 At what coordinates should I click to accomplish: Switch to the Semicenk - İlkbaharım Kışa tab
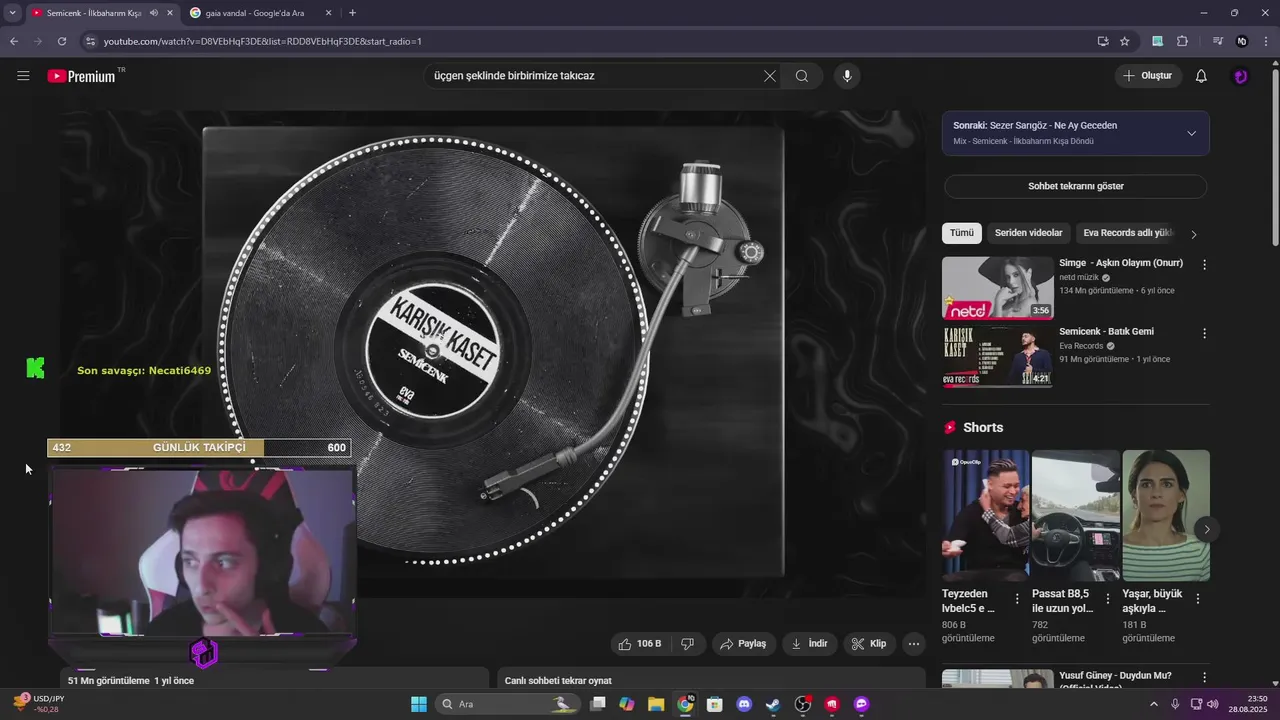click(x=93, y=13)
